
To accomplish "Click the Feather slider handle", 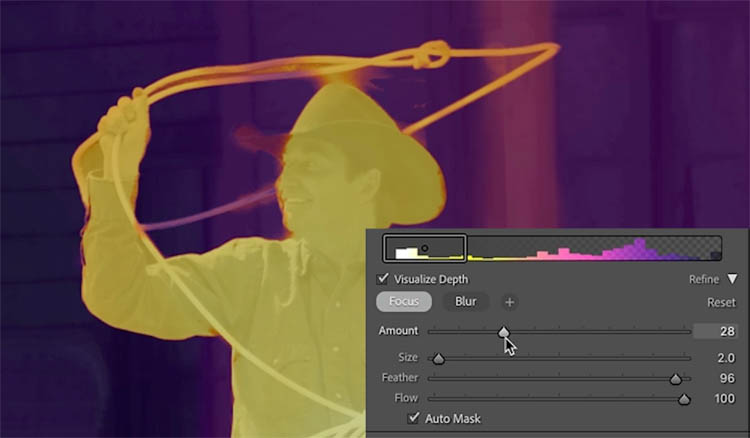I will (x=675, y=379).
